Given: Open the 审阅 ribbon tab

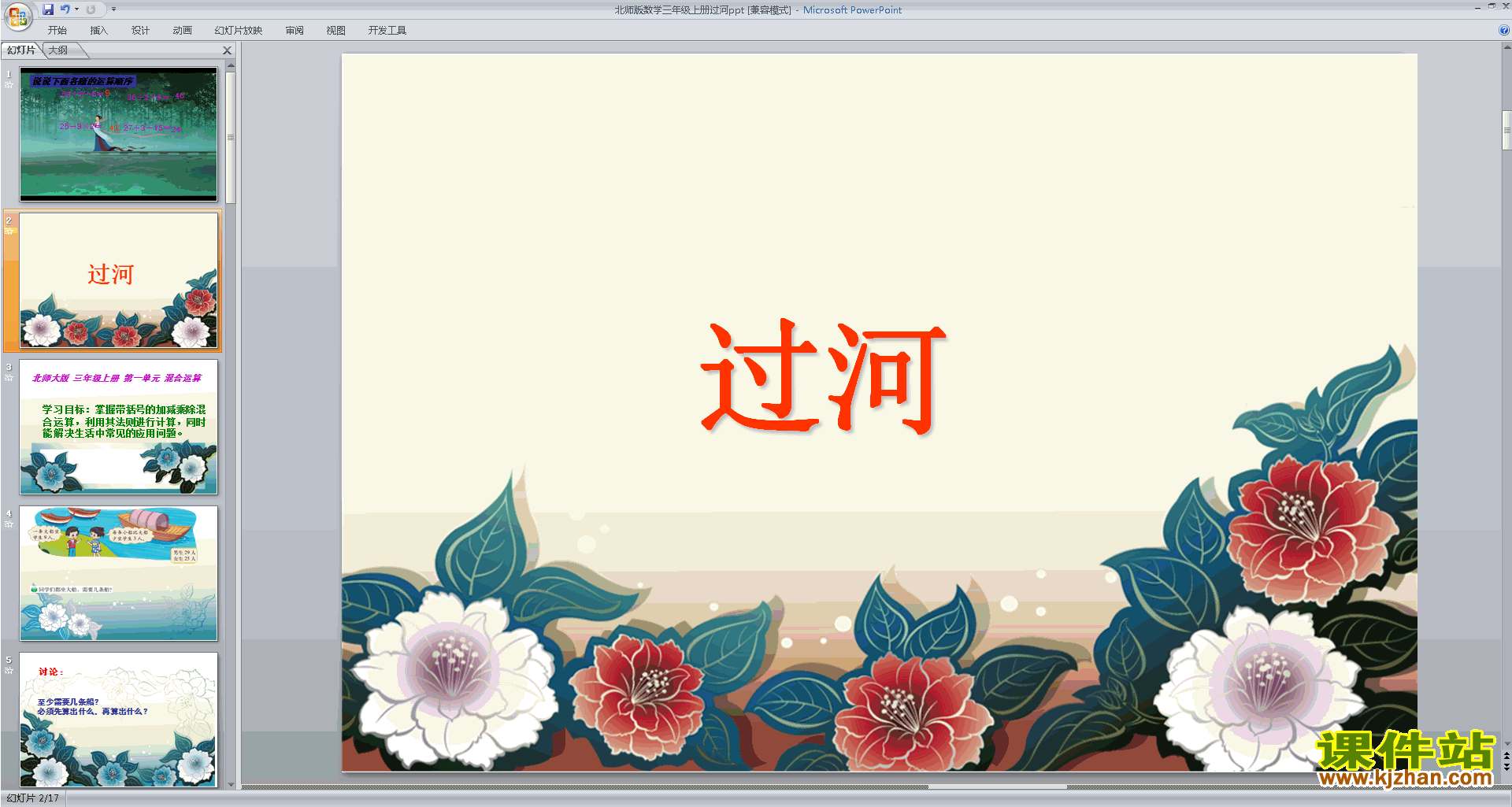Looking at the screenshot, I should click(295, 31).
